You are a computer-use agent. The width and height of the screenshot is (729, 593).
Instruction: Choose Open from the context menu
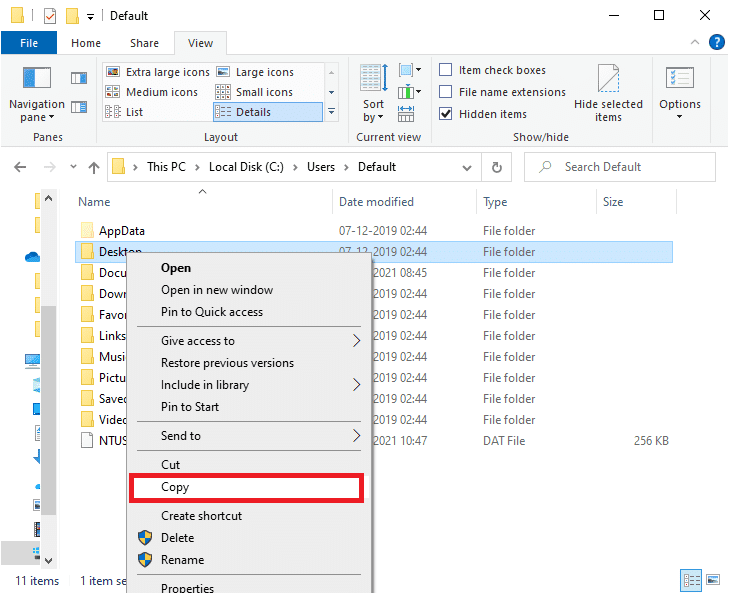click(x=176, y=268)
